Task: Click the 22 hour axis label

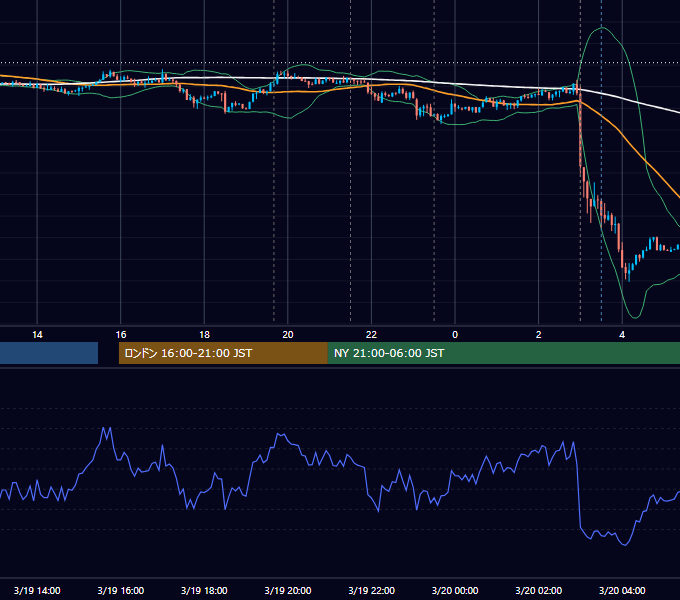Action: pyautogui.click(x=371, y=335)
